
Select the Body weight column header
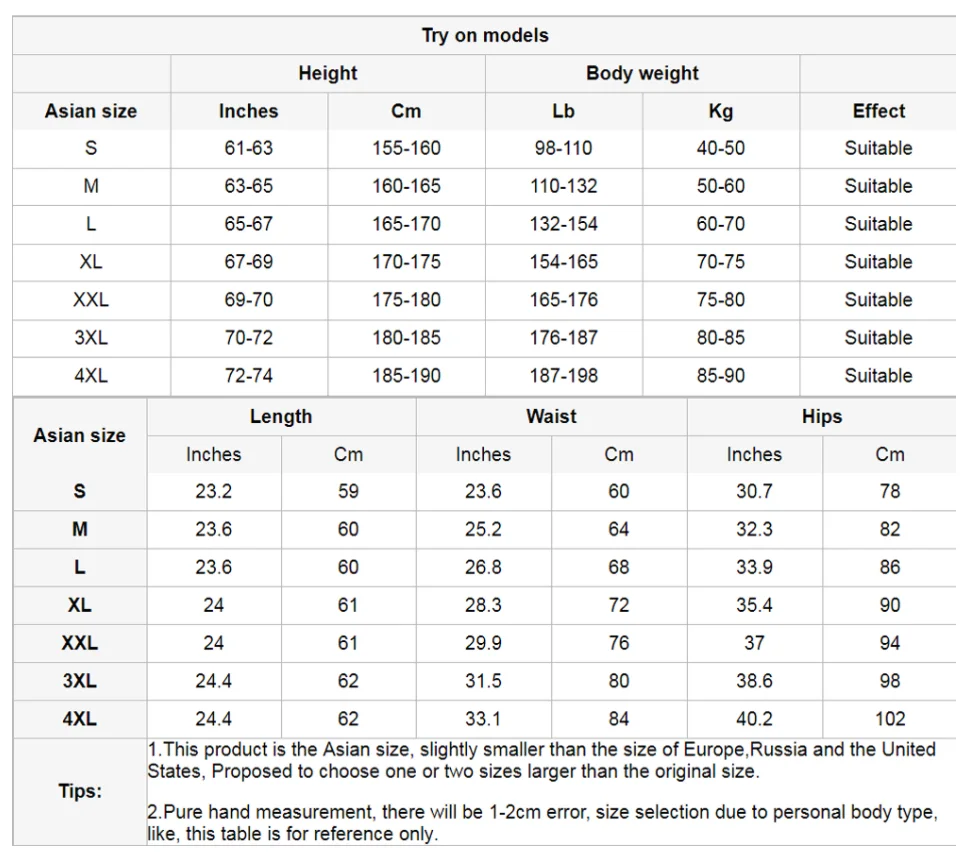[642, 73]
